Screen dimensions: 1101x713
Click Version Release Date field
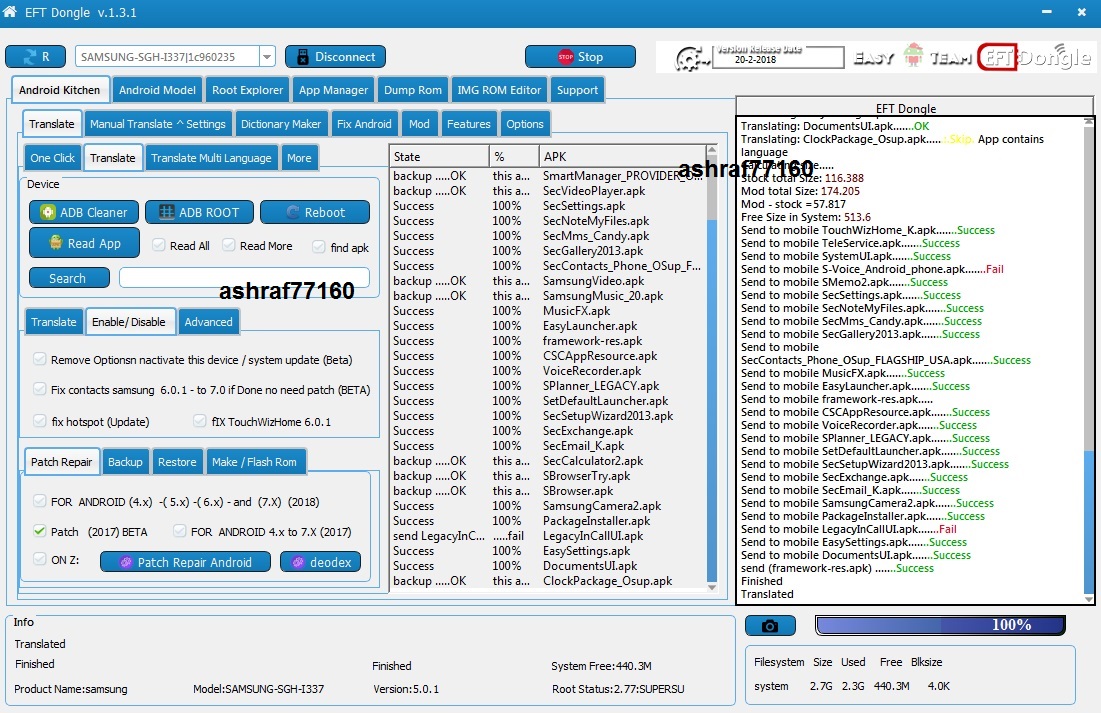point(777,57)
